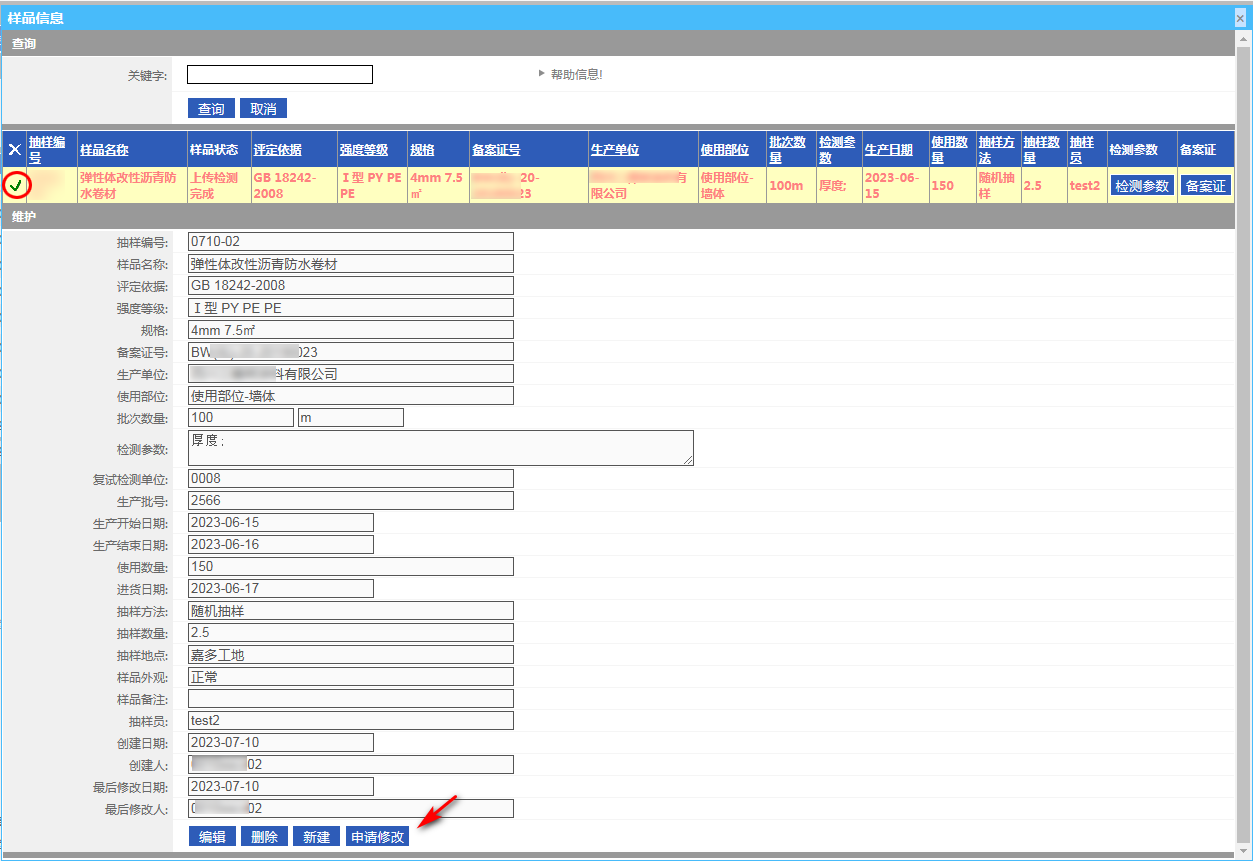Sort by 评定依据 column header
Image resolution: width=1253 pixels, height=861 pixels.
tap(277, 150)
